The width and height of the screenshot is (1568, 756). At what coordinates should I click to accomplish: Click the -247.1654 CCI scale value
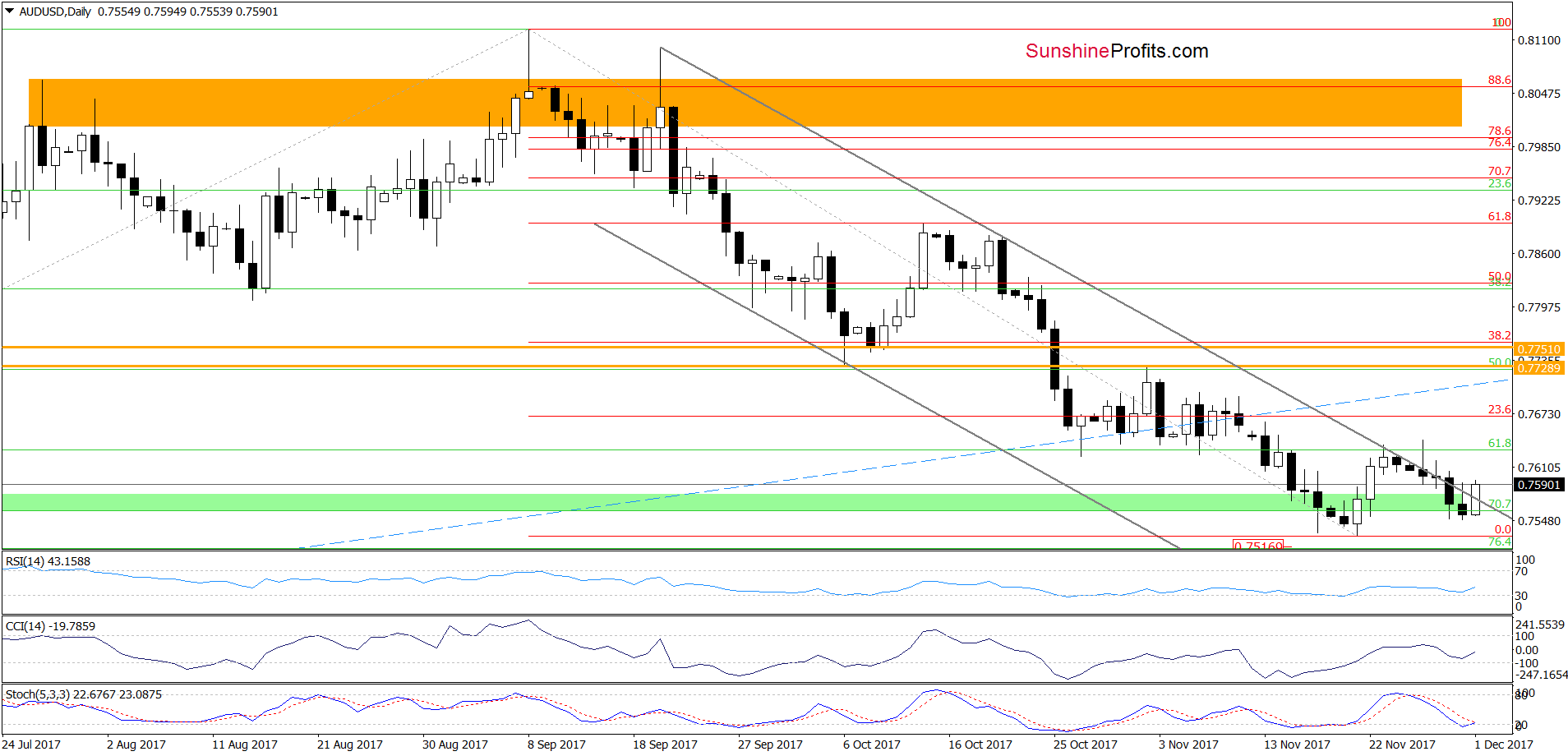(1542, 675)
